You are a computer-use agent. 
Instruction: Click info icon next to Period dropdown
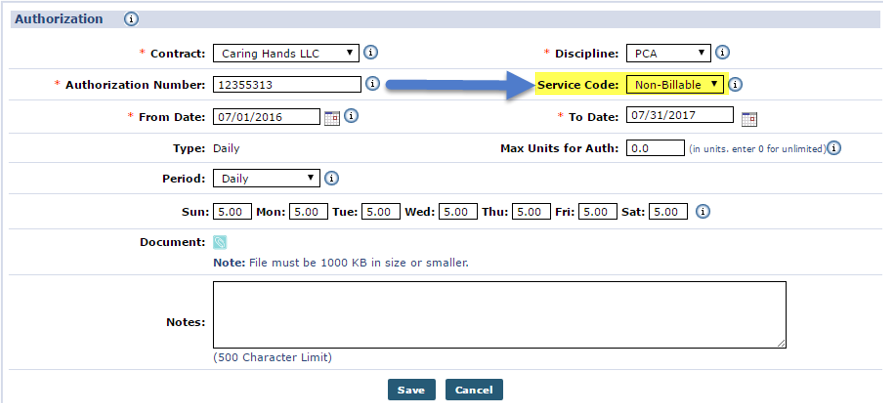click(x=332, y=178)
